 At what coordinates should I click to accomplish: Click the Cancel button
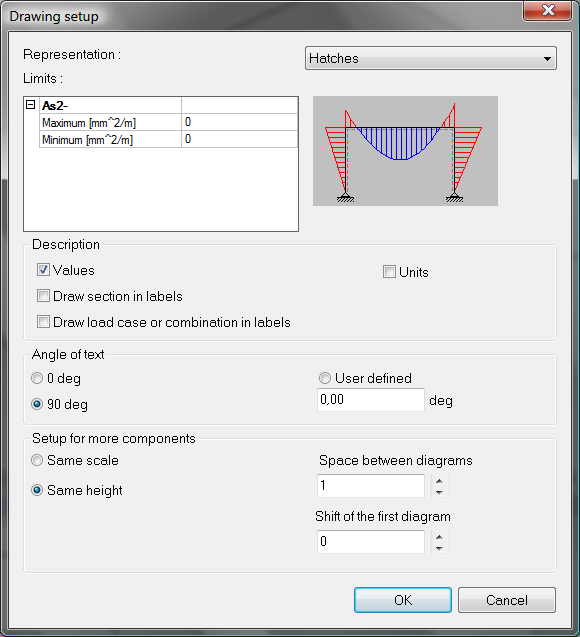[506, 600]
